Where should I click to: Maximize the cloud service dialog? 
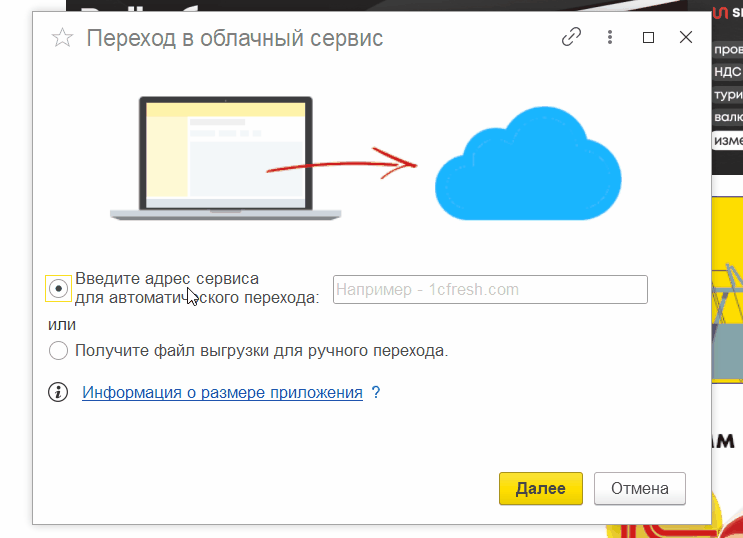[648, 37]
